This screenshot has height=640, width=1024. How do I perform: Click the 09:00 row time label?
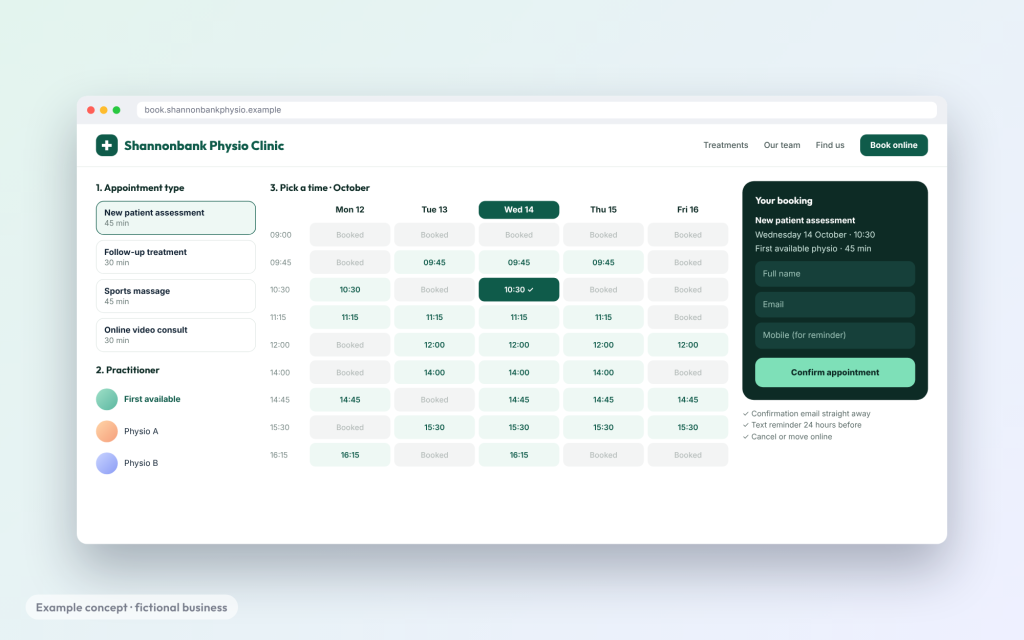281,235
